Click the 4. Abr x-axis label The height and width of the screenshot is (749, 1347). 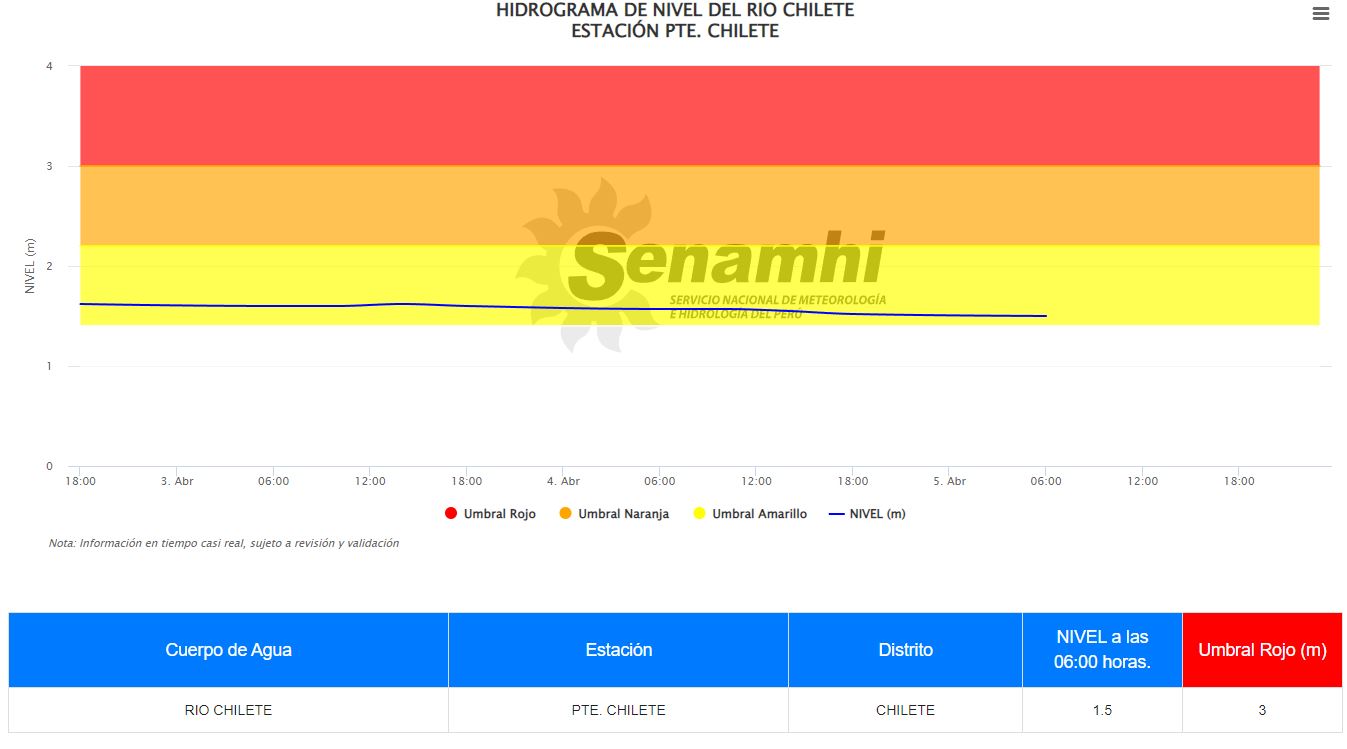[563, 481]
